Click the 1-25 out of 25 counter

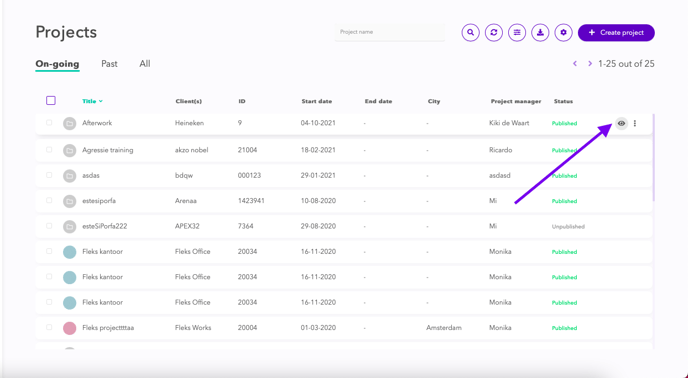coord(626,64)
